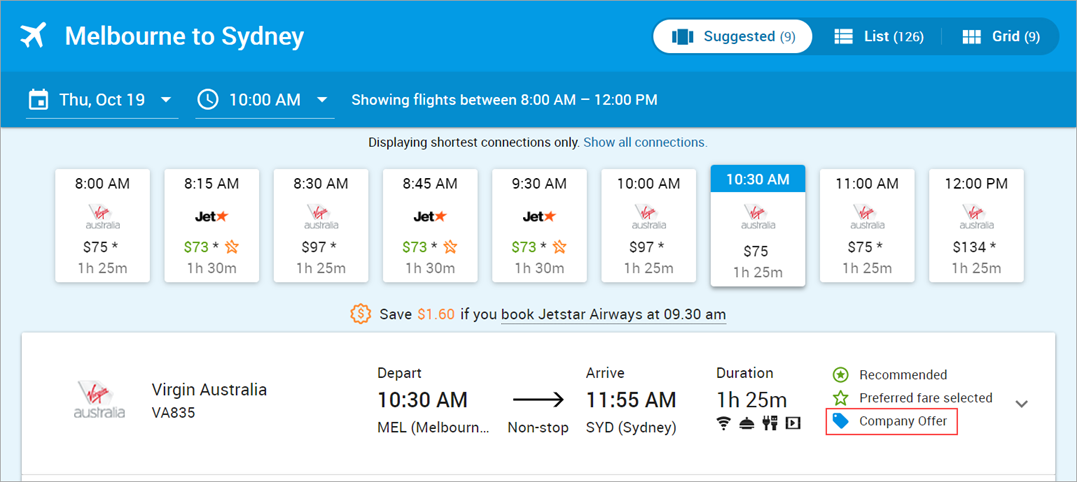Select the 8:15 AM Jetstar $73 flight card
This screenshot has height=483, width=1077.
pyautogui.click(x=212, y=225)
